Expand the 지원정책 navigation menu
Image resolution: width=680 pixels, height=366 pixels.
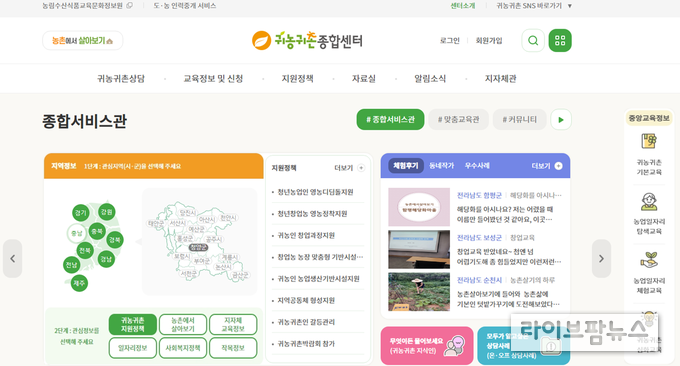tap(298, 78)
